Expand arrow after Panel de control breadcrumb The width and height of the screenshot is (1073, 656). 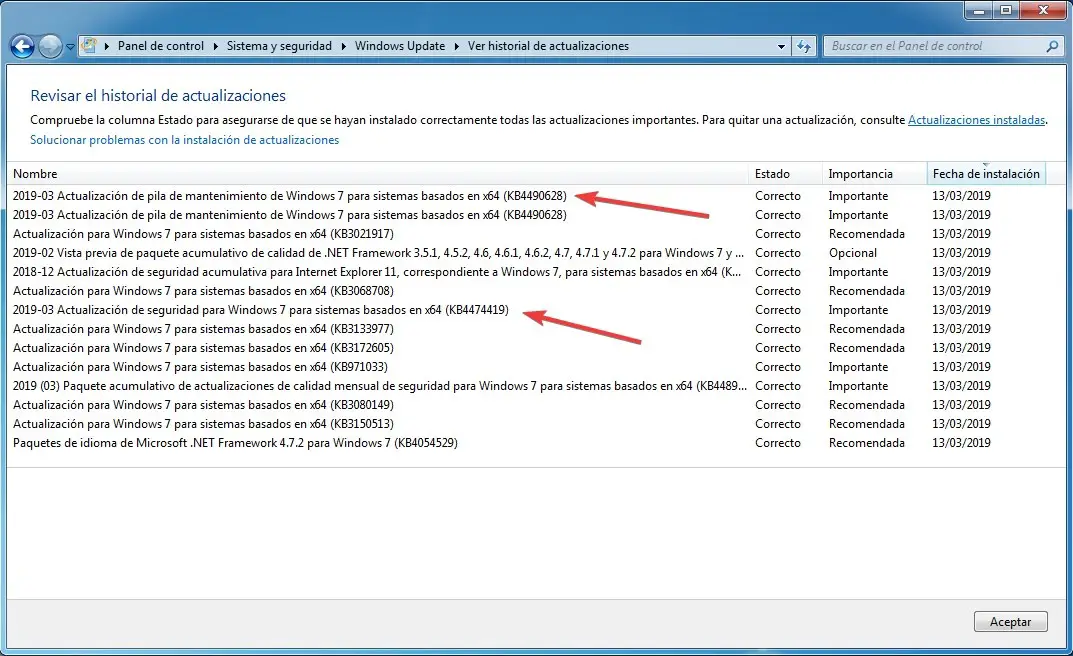pyautogui.click(x=216, y=47)
